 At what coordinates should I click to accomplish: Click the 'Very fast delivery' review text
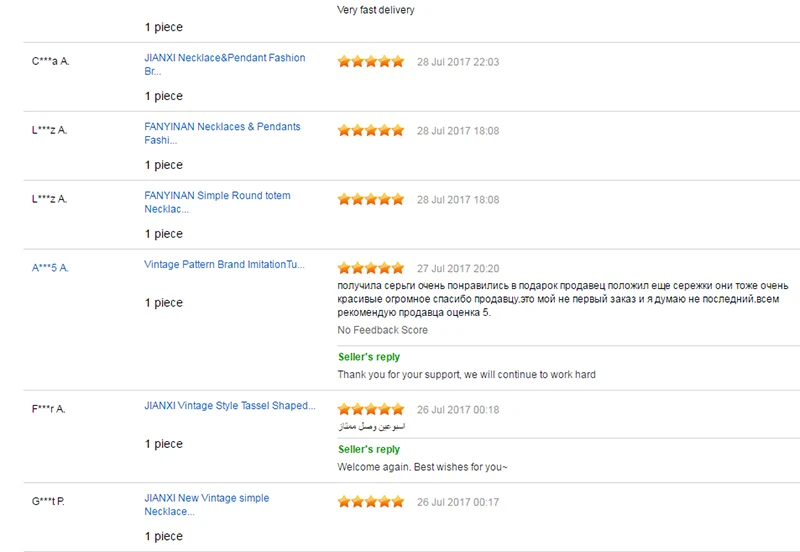(x=376, y=10)
